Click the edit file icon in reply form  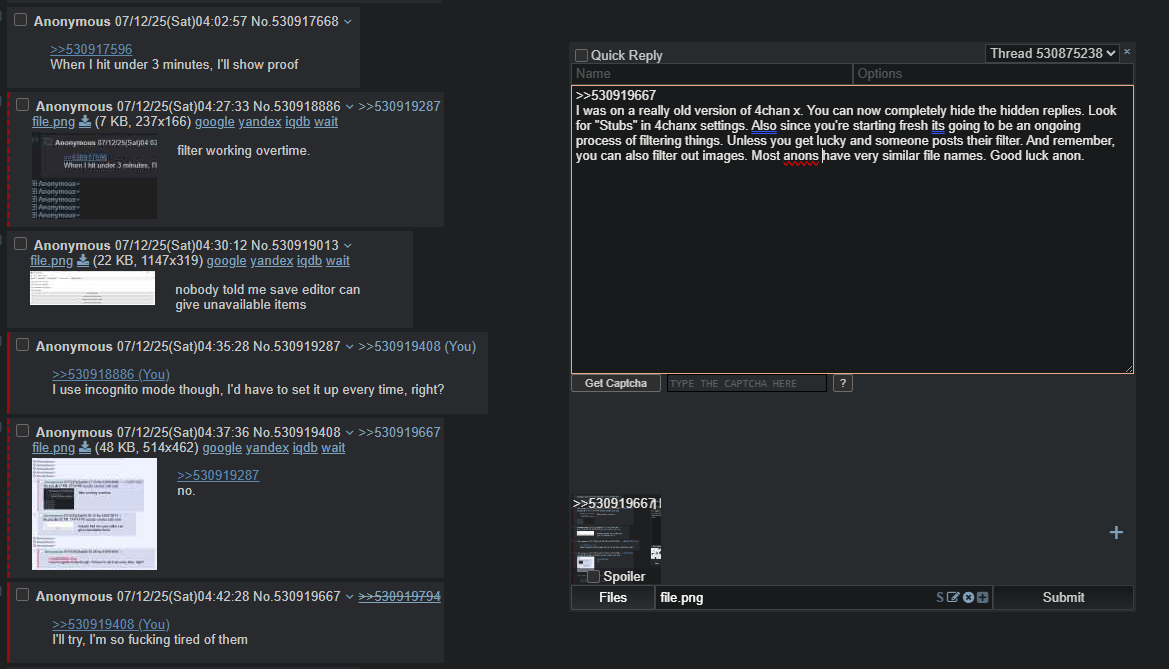953,597
